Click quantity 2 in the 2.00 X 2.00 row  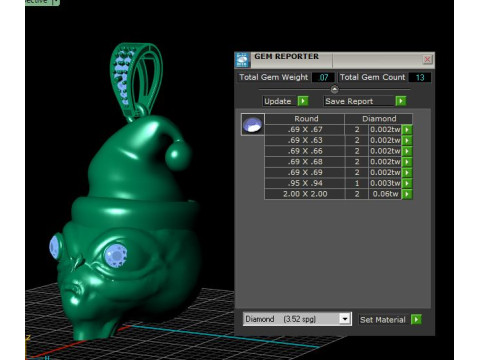(x=357, y=194)
